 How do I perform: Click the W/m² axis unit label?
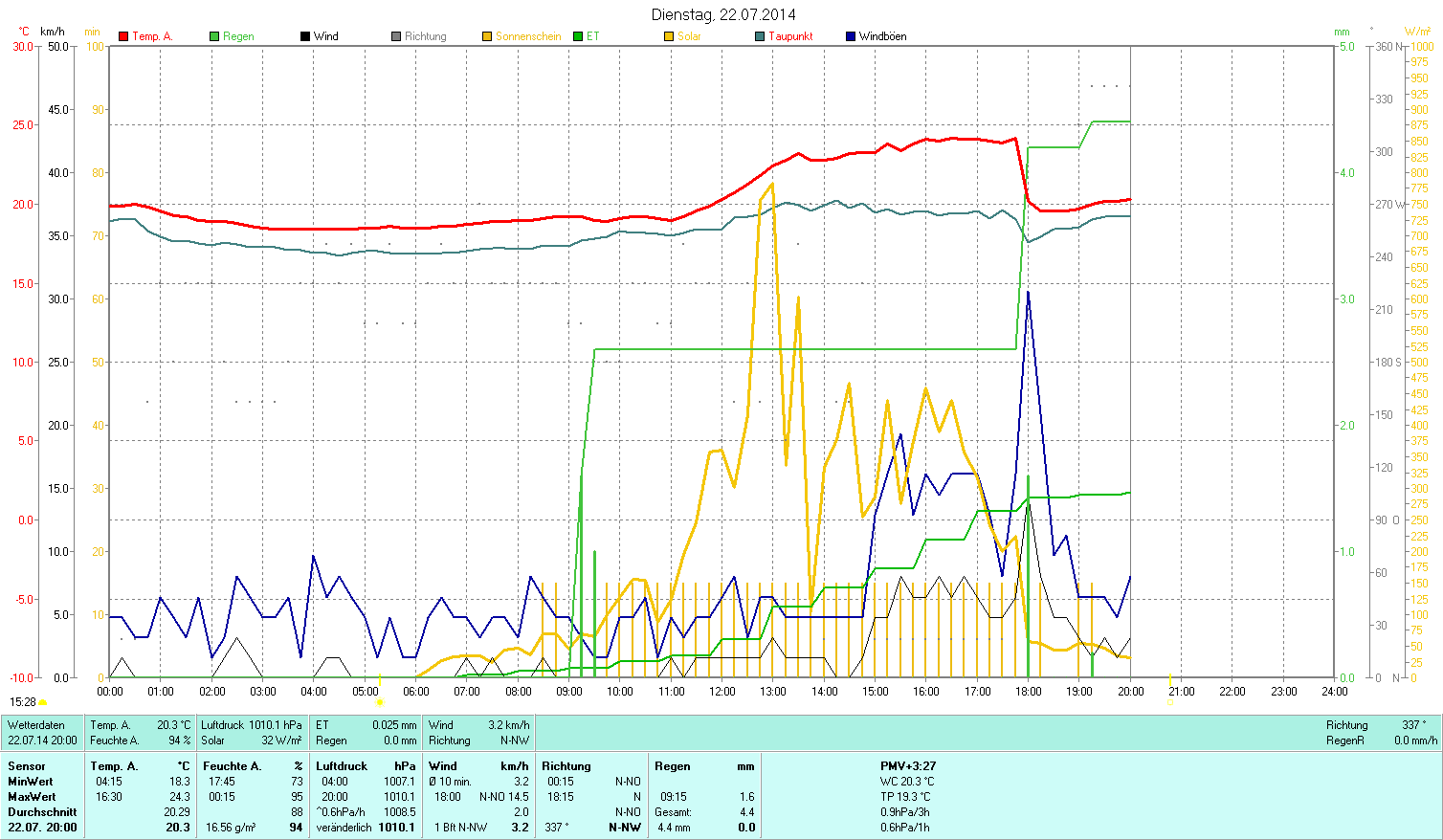click(x=1418, y=33)
